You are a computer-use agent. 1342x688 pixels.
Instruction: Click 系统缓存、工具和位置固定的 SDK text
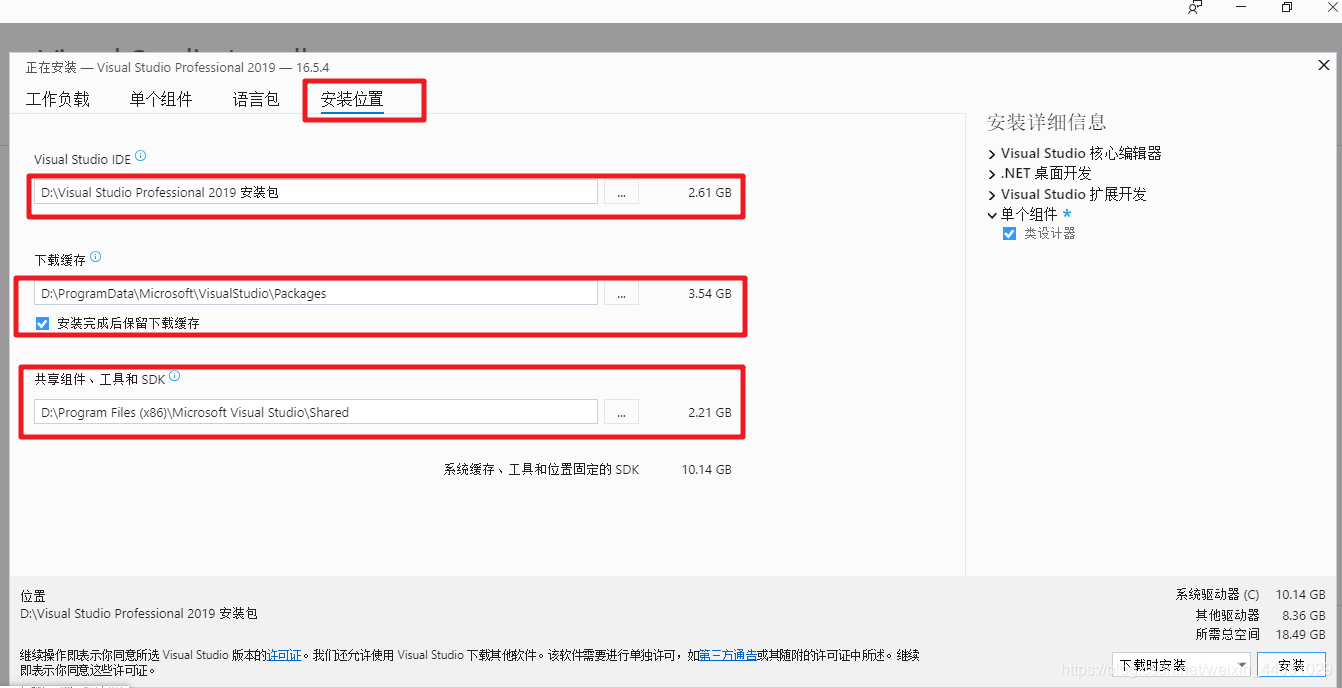coord(541,469)
